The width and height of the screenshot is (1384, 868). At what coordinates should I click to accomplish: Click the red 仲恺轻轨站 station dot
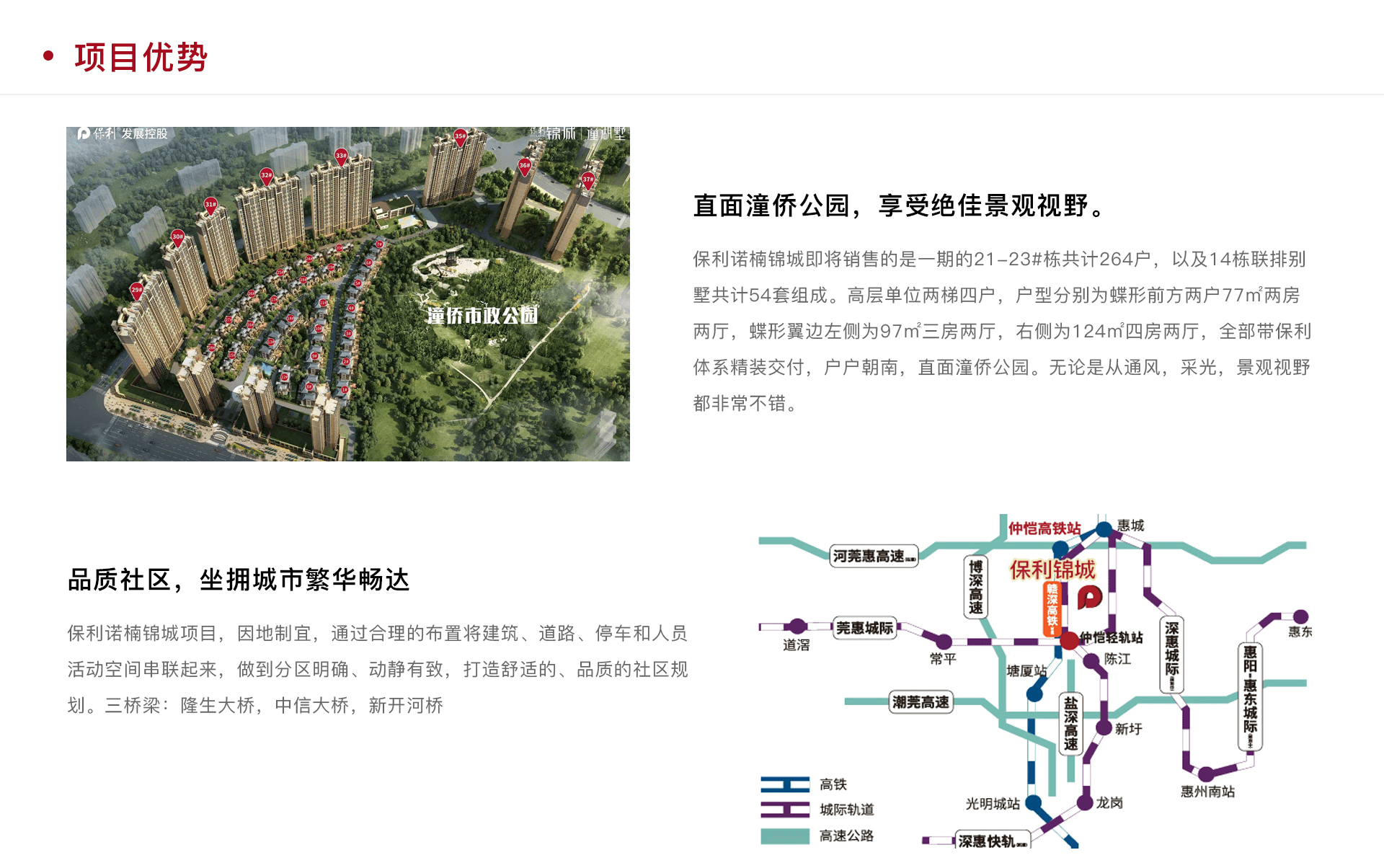pyautogui.click(x=1069, y=639)
